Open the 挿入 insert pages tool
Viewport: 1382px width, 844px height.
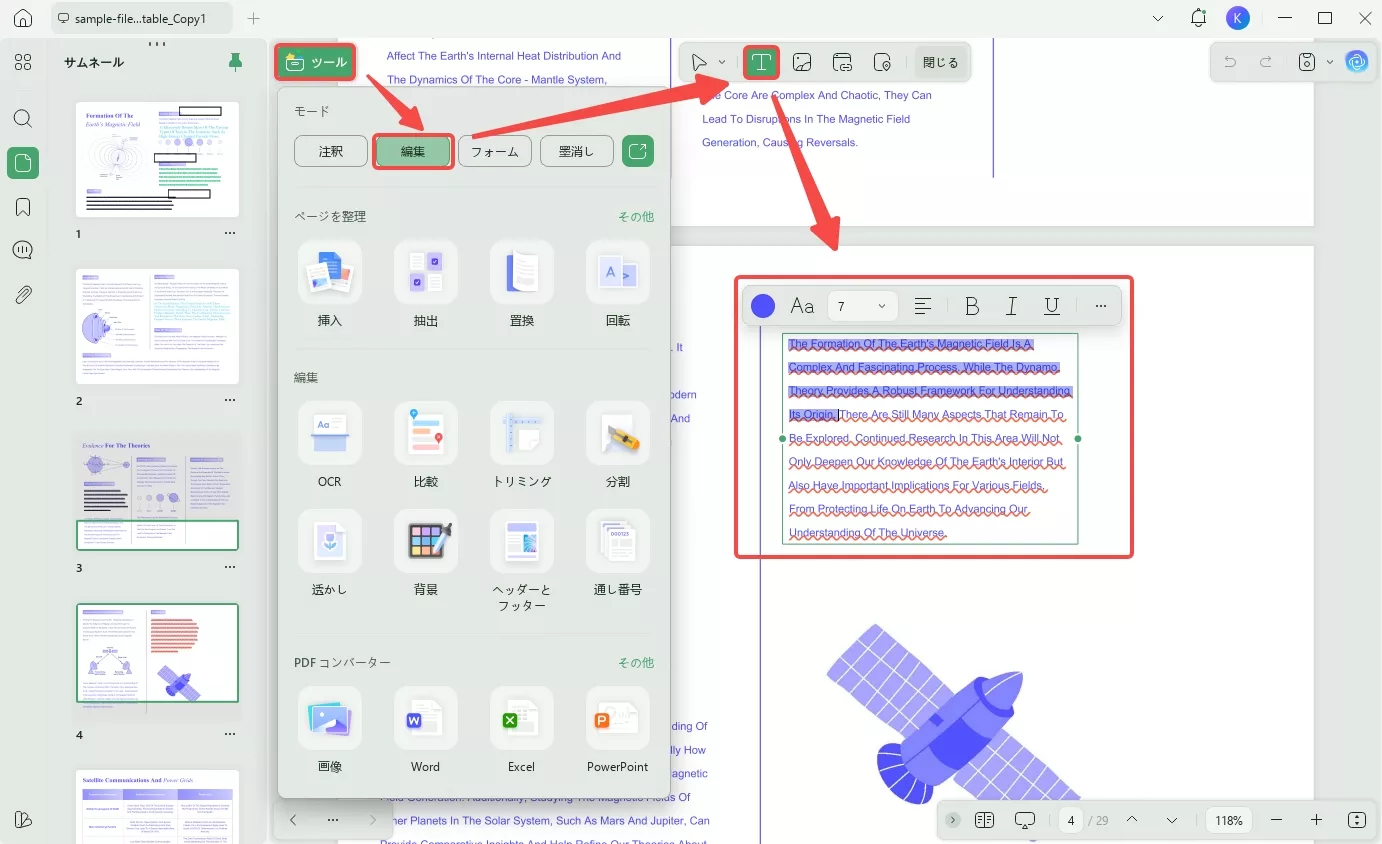tap(330, 285)
